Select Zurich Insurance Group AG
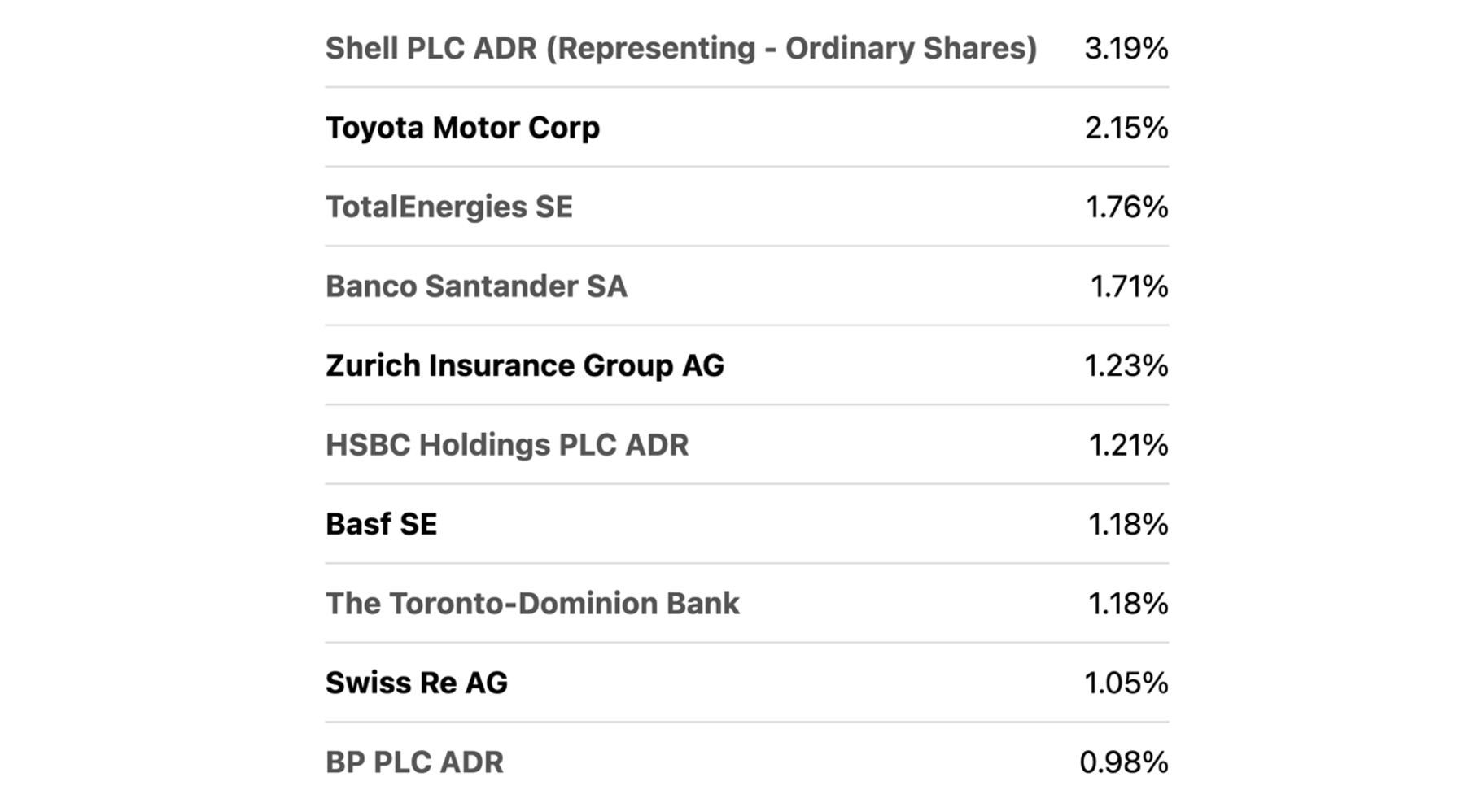 (524, 365)
